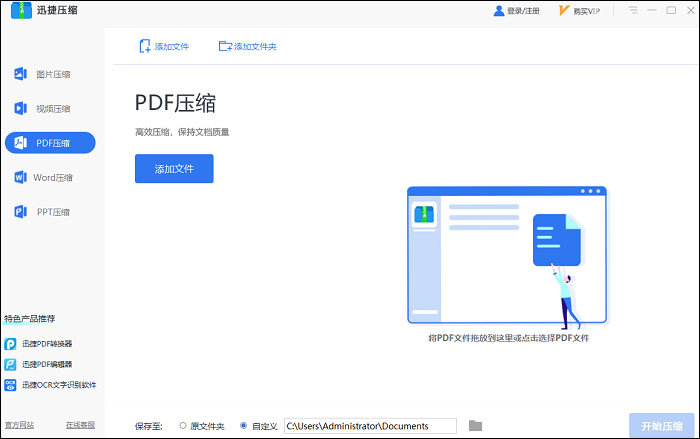The height and width of the screenshot is (439, 700).
Task: Open 迅捷PDF转换器 product icon
Action: 10,343
